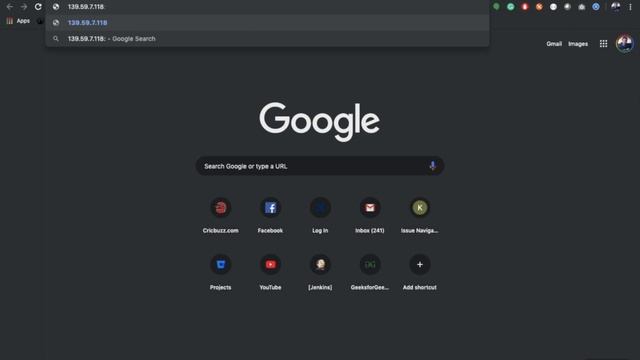Click the Google logo

[x=320, y=122]
